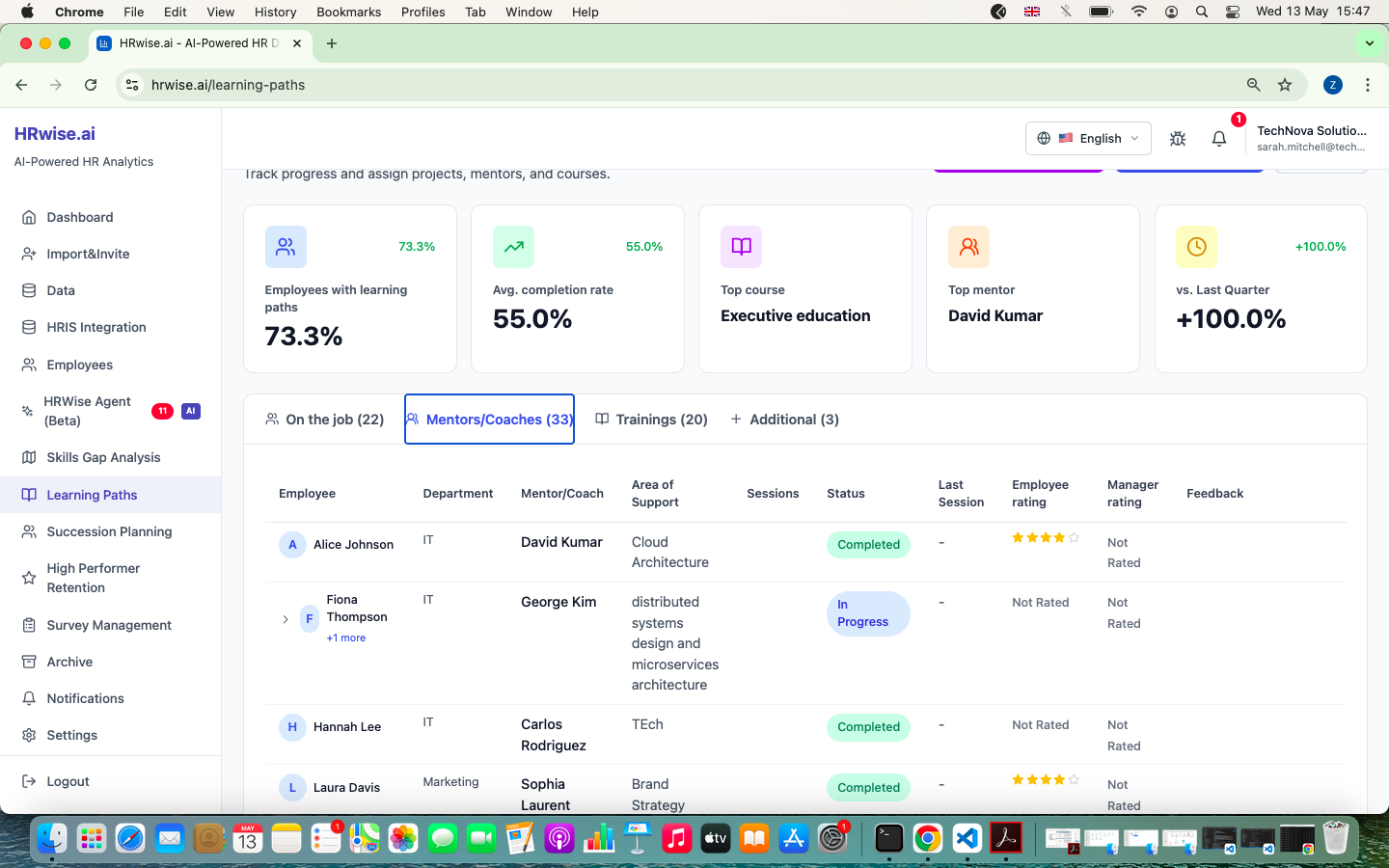
Task: Select the vs. Last Quarter clock icon
Action: coord(1196,247)
